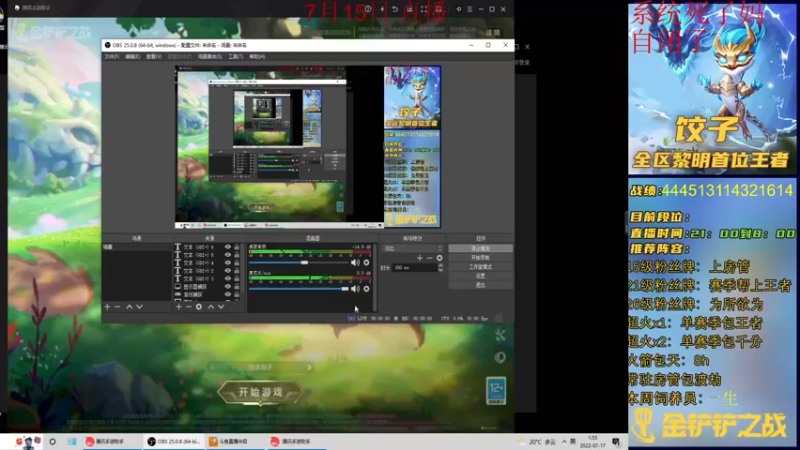Open Cortana circle on the taskbar

click(52, 441)
